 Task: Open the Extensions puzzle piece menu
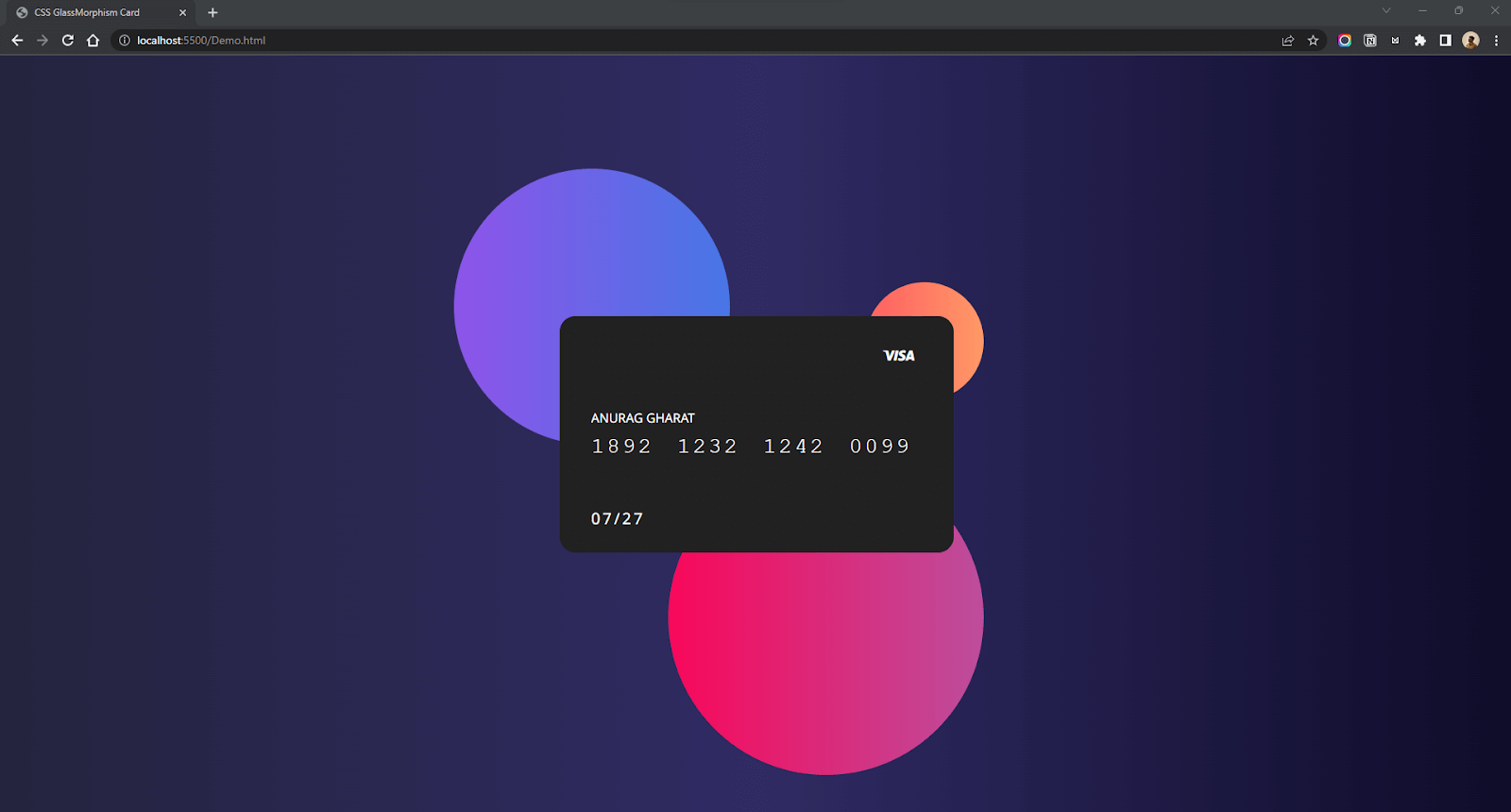click(x=1420, y=41)
